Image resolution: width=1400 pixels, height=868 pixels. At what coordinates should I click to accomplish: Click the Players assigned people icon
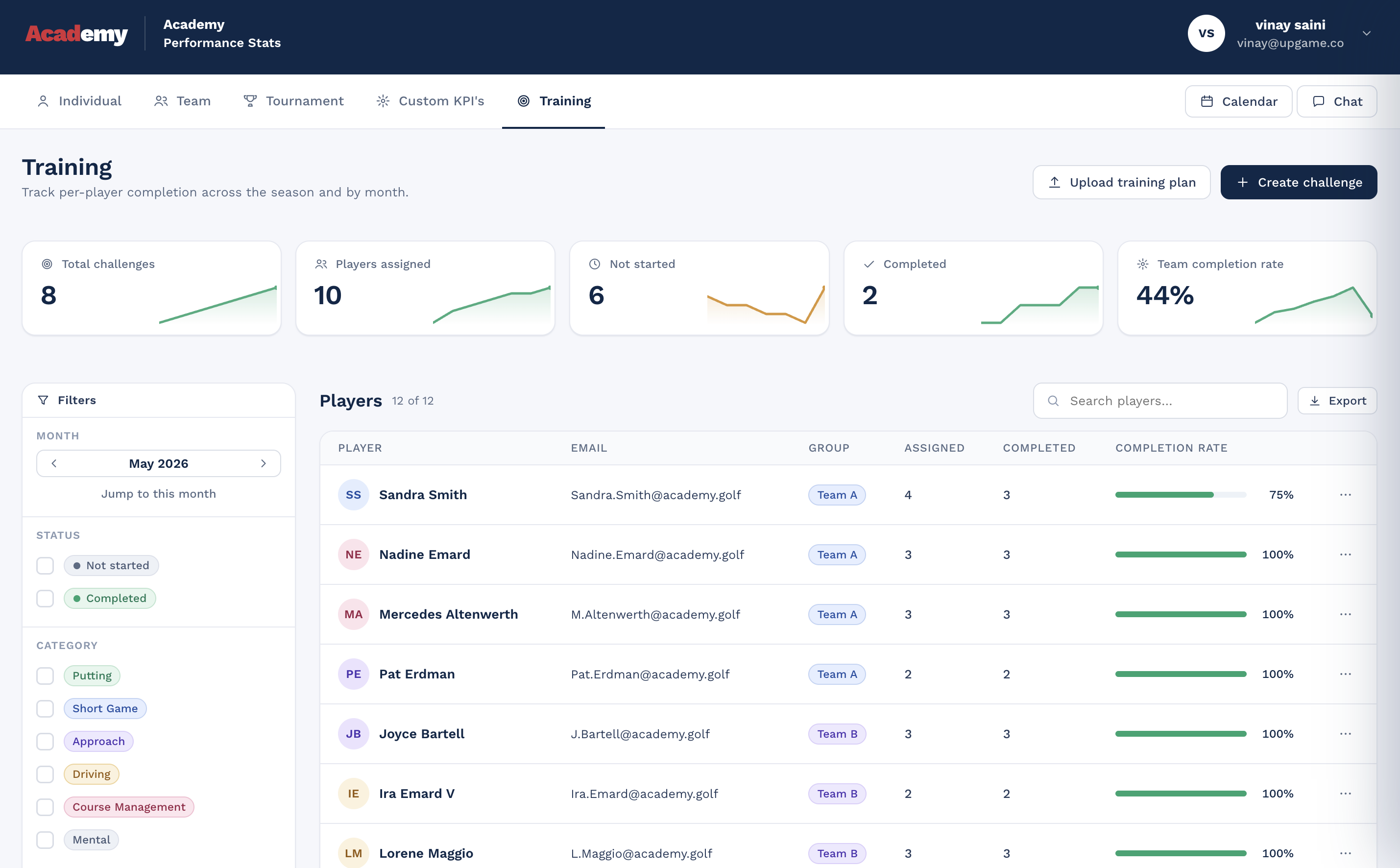click(321, 264)
